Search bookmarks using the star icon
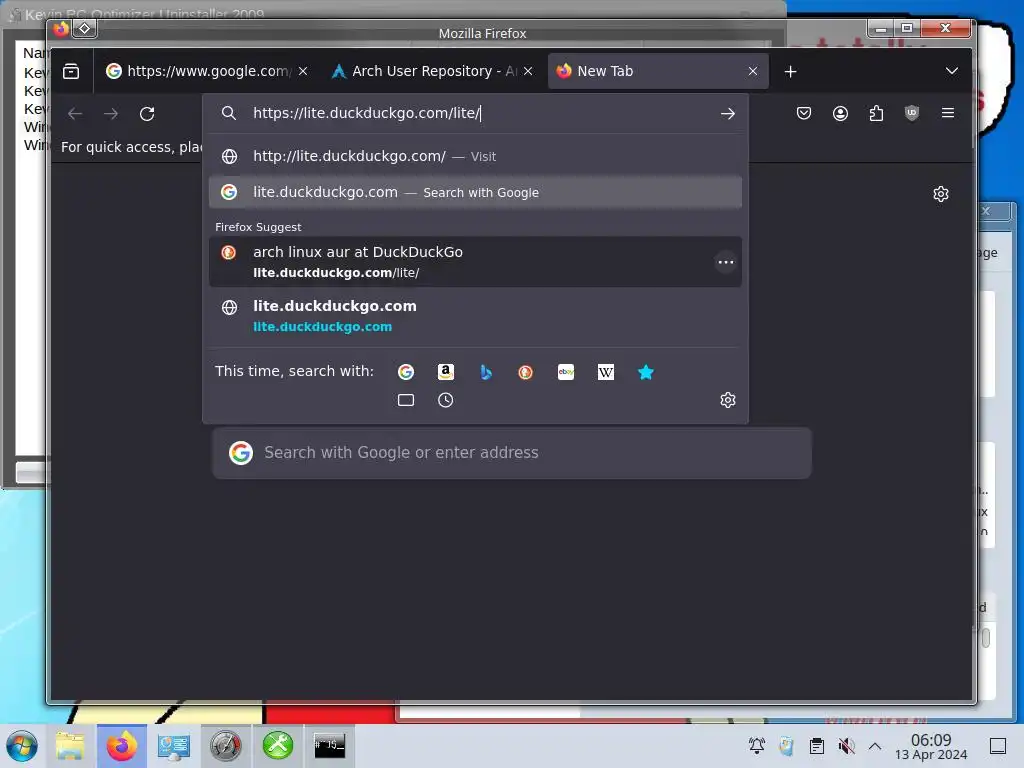 (645, 372)
